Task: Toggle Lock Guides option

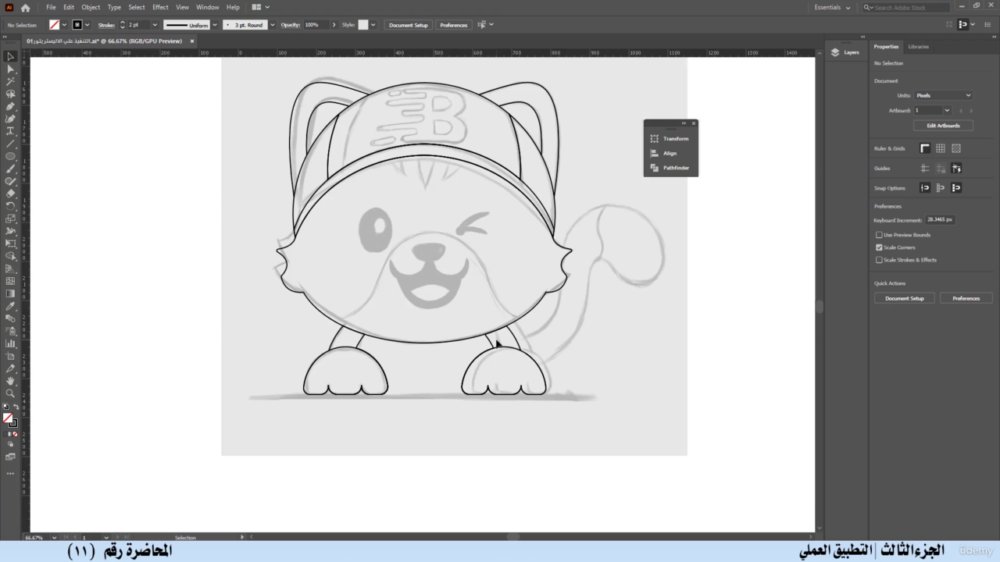Action: [941, 168]
